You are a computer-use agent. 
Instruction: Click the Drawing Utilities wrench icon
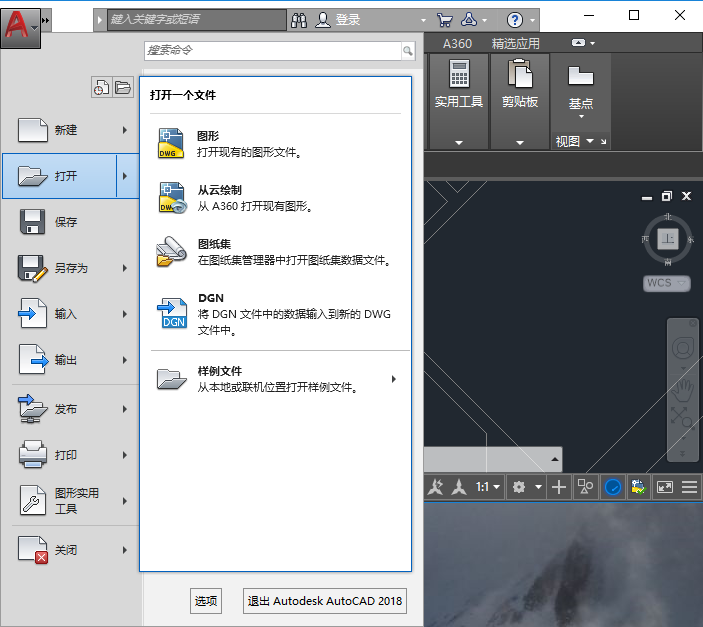click(33, 501)
